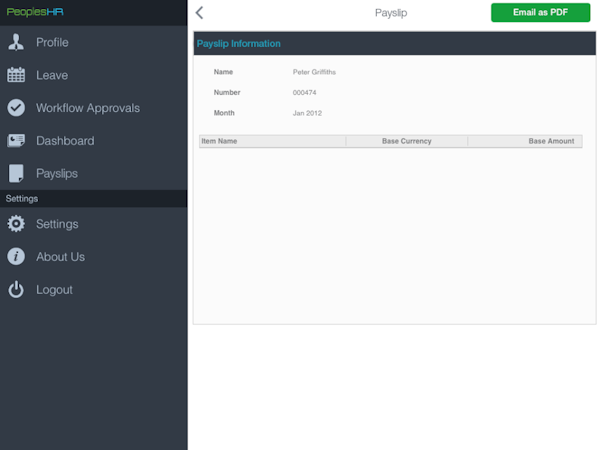Image resolution: width=600 pixels, height=450 pixels.
Task: Click the PeoplesHR logo
Action: (35, 12)
